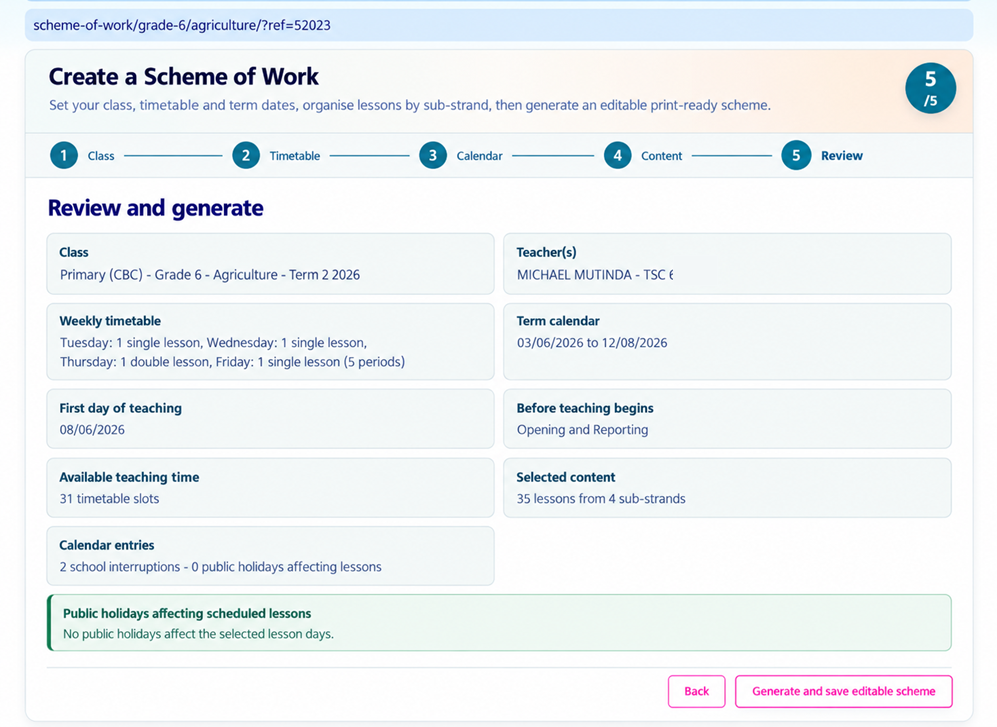The image size is (997, 727).
Task: Click 'Opening and Reporting' value
Action: click(582, 430)
